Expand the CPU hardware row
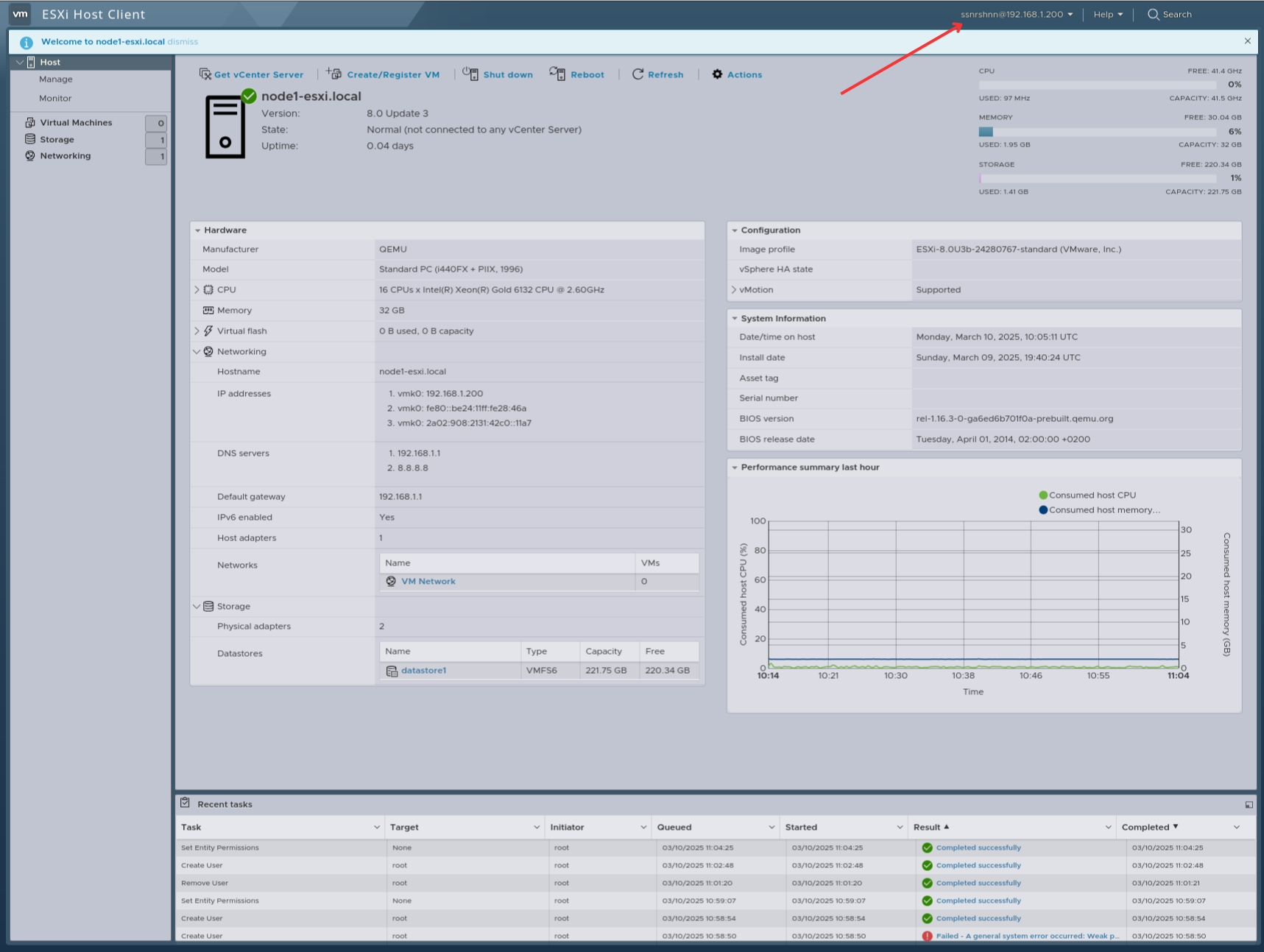The width and height of the screenshot is (1264, 952). (x=197, y=290)
